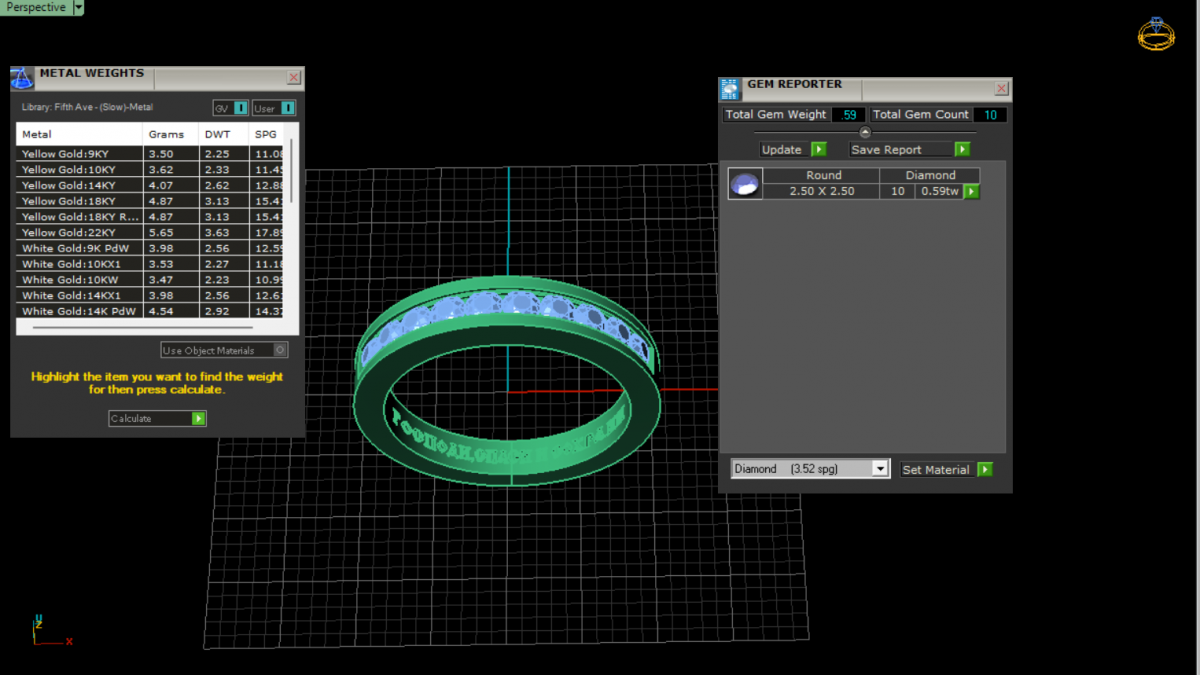1200x675 pixels.
Task: Open the Diamond (3.52 spg) material dropdown
Action: 879,469
